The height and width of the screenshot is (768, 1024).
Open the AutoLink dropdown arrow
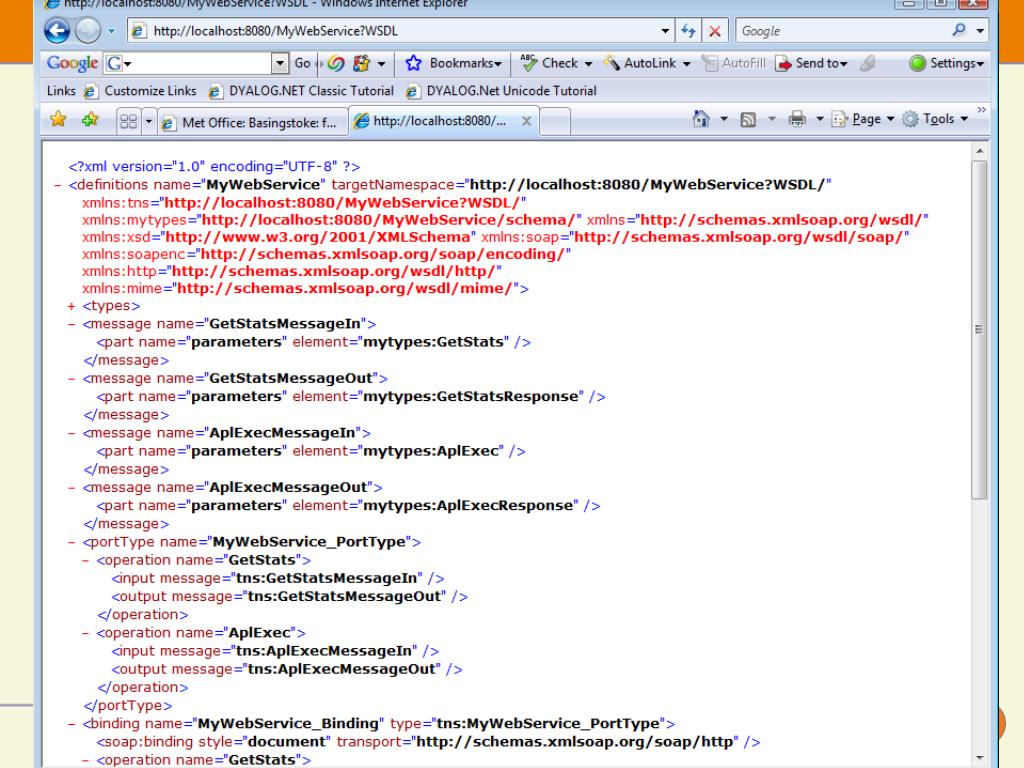[686, 64]
